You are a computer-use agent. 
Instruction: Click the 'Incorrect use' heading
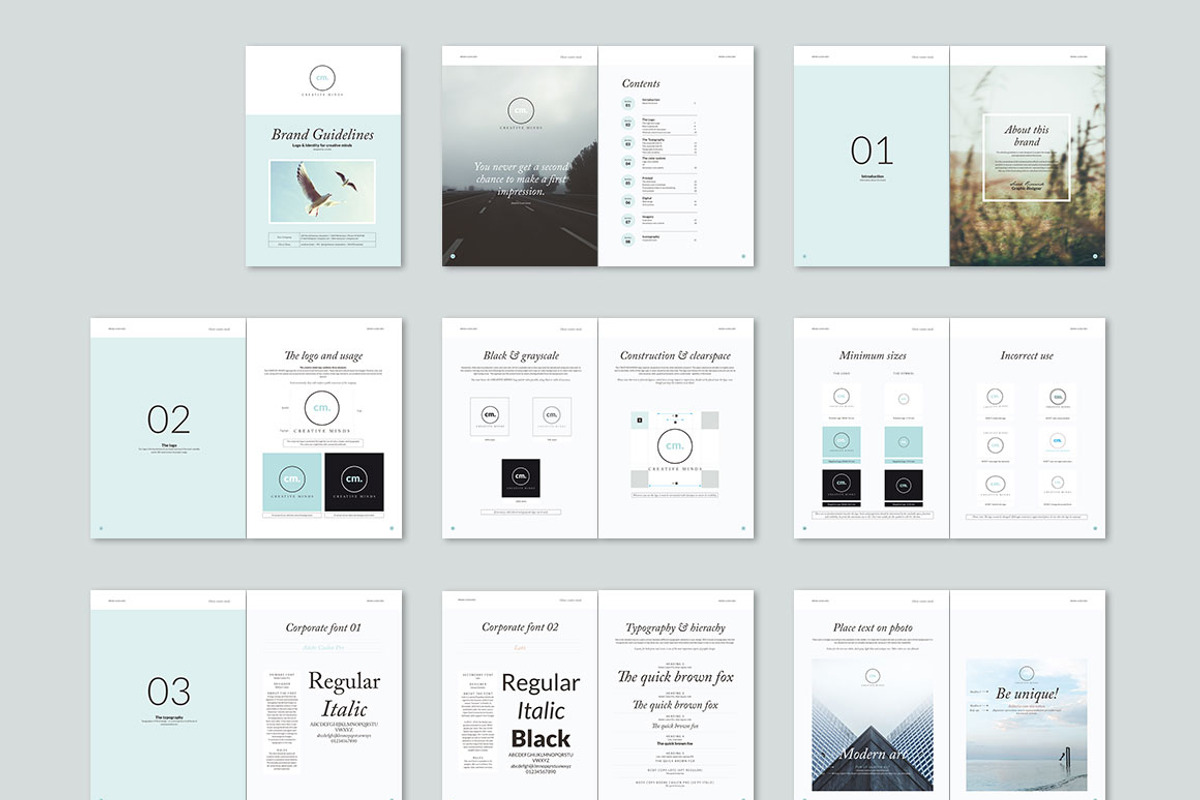click(x=1027, y=355)
